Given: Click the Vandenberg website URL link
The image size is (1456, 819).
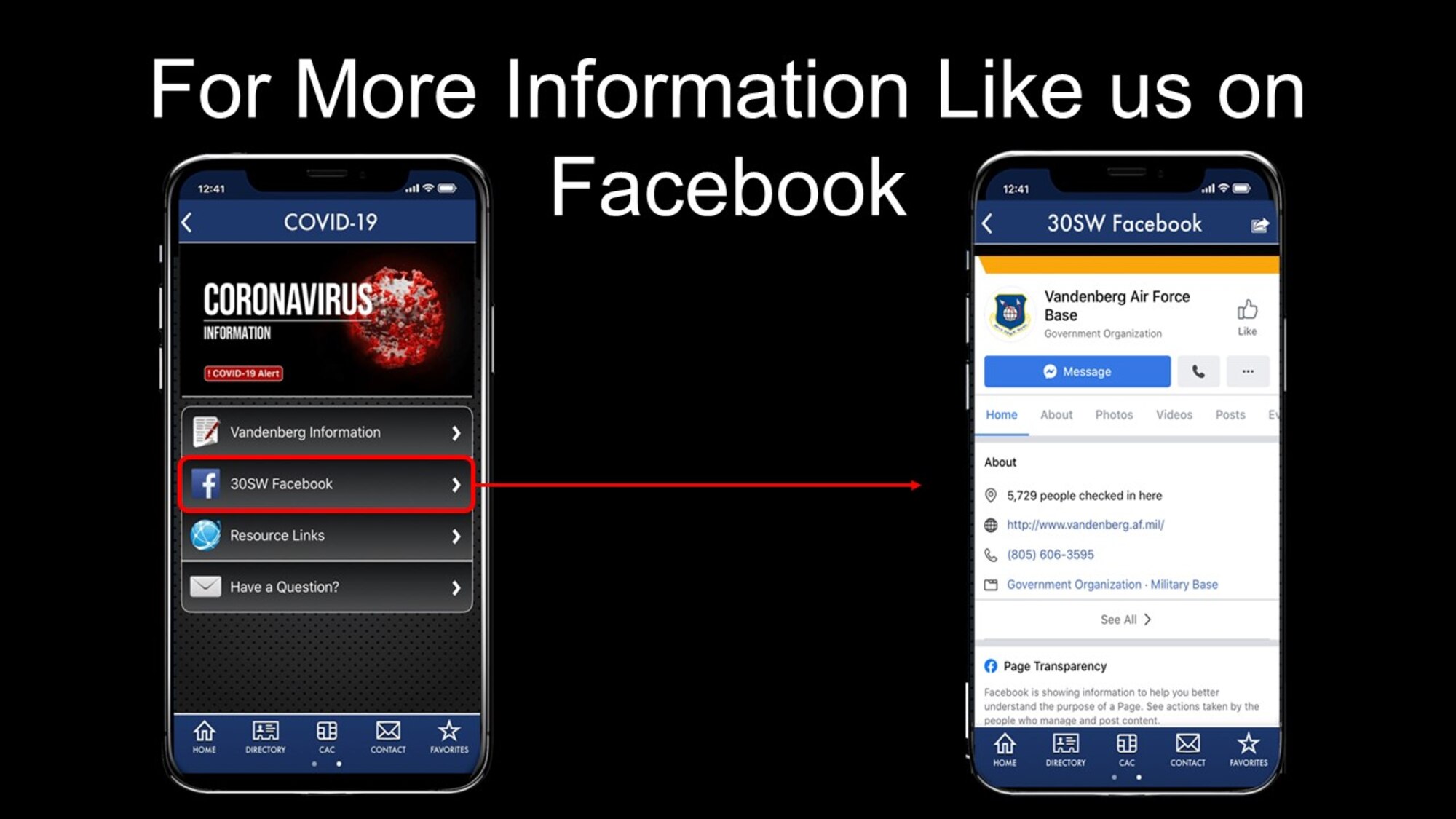Looking at the screenshot, I should 1085,525.
